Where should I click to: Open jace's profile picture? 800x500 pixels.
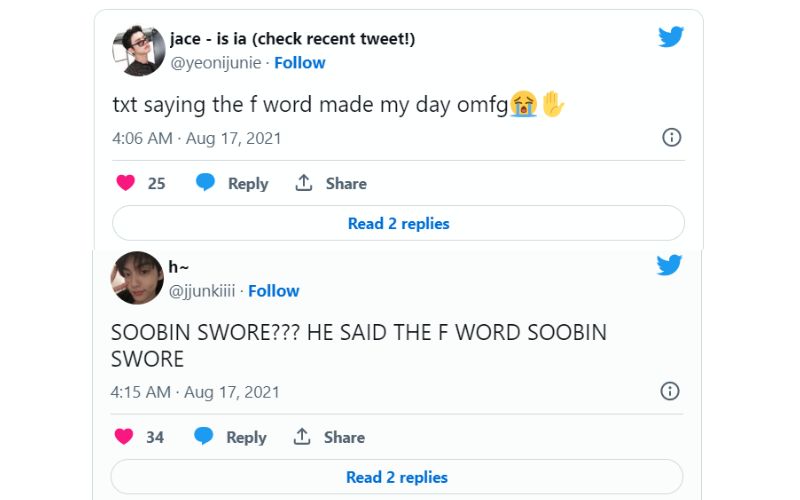click(138, 50)
